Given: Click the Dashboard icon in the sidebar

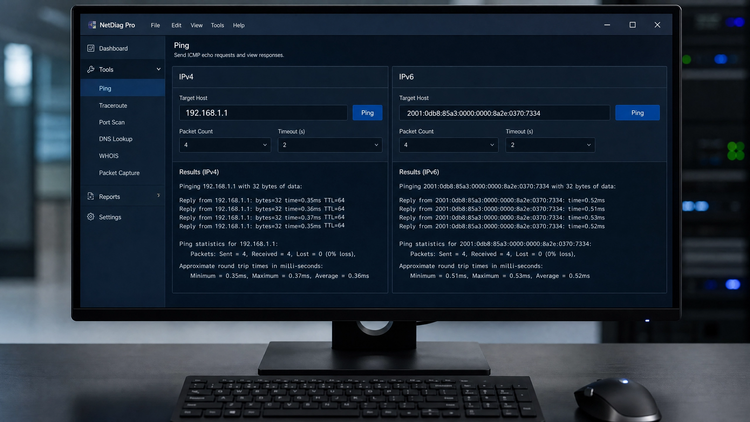Looking at the screenshot, I should (x=91, y=48).
